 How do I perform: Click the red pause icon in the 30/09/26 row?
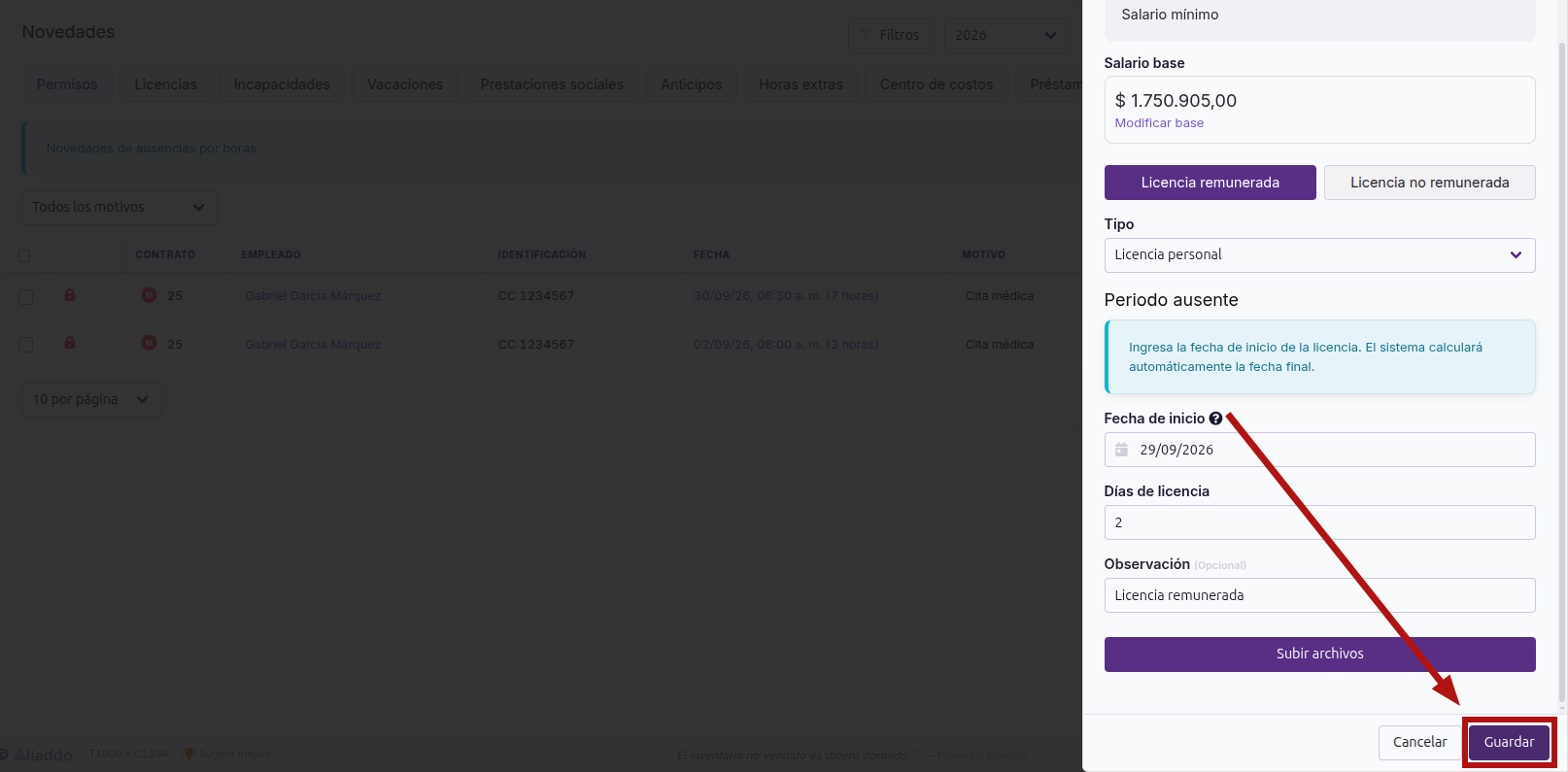(149, 295)
